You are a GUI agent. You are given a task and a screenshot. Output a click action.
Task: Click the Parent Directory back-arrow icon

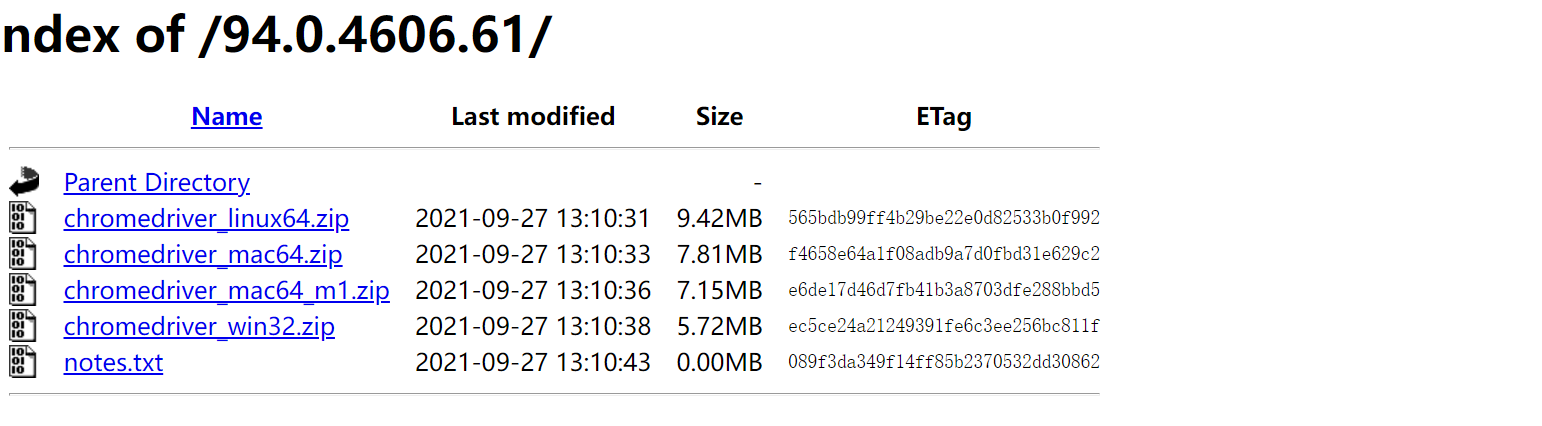[x=24, y=182]
